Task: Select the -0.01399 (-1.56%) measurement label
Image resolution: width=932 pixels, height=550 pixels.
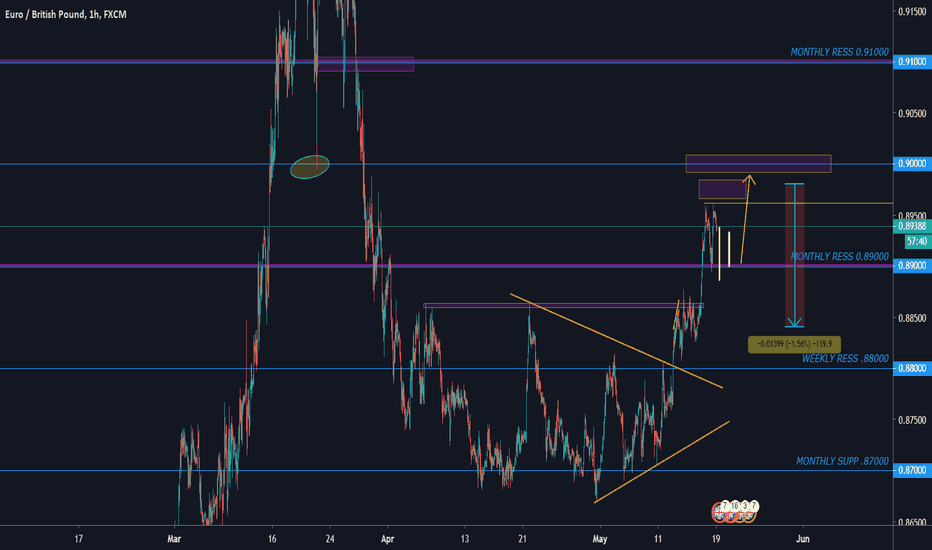Action: pyautogui.click(x=794, y=344)
